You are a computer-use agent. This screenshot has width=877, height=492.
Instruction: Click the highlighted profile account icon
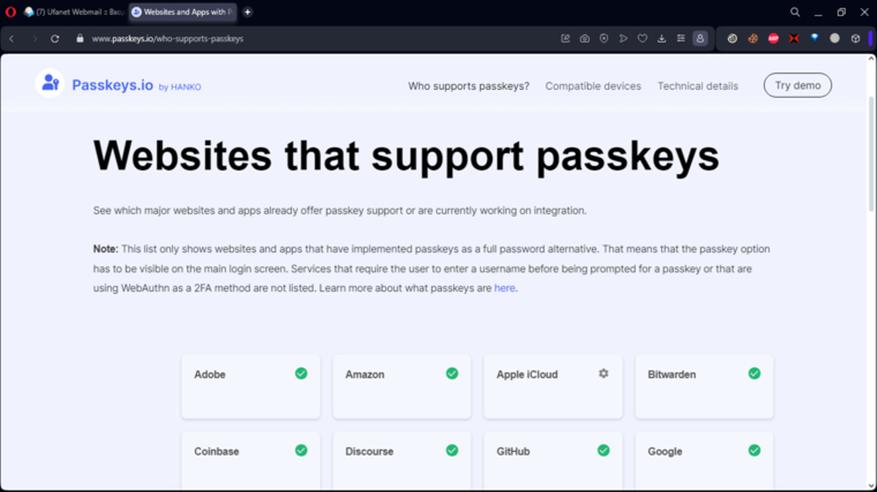700,39
